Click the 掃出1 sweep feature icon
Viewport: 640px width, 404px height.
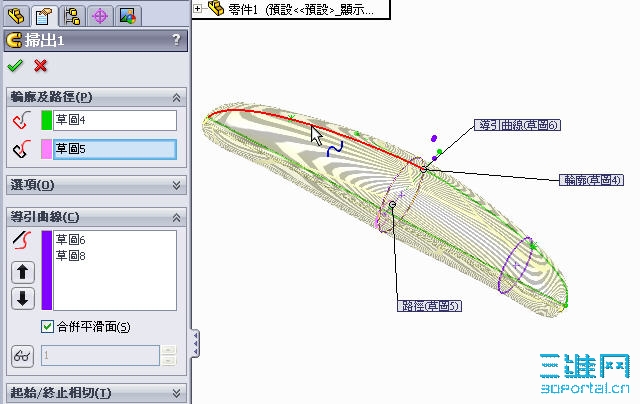tap(14, 40)
